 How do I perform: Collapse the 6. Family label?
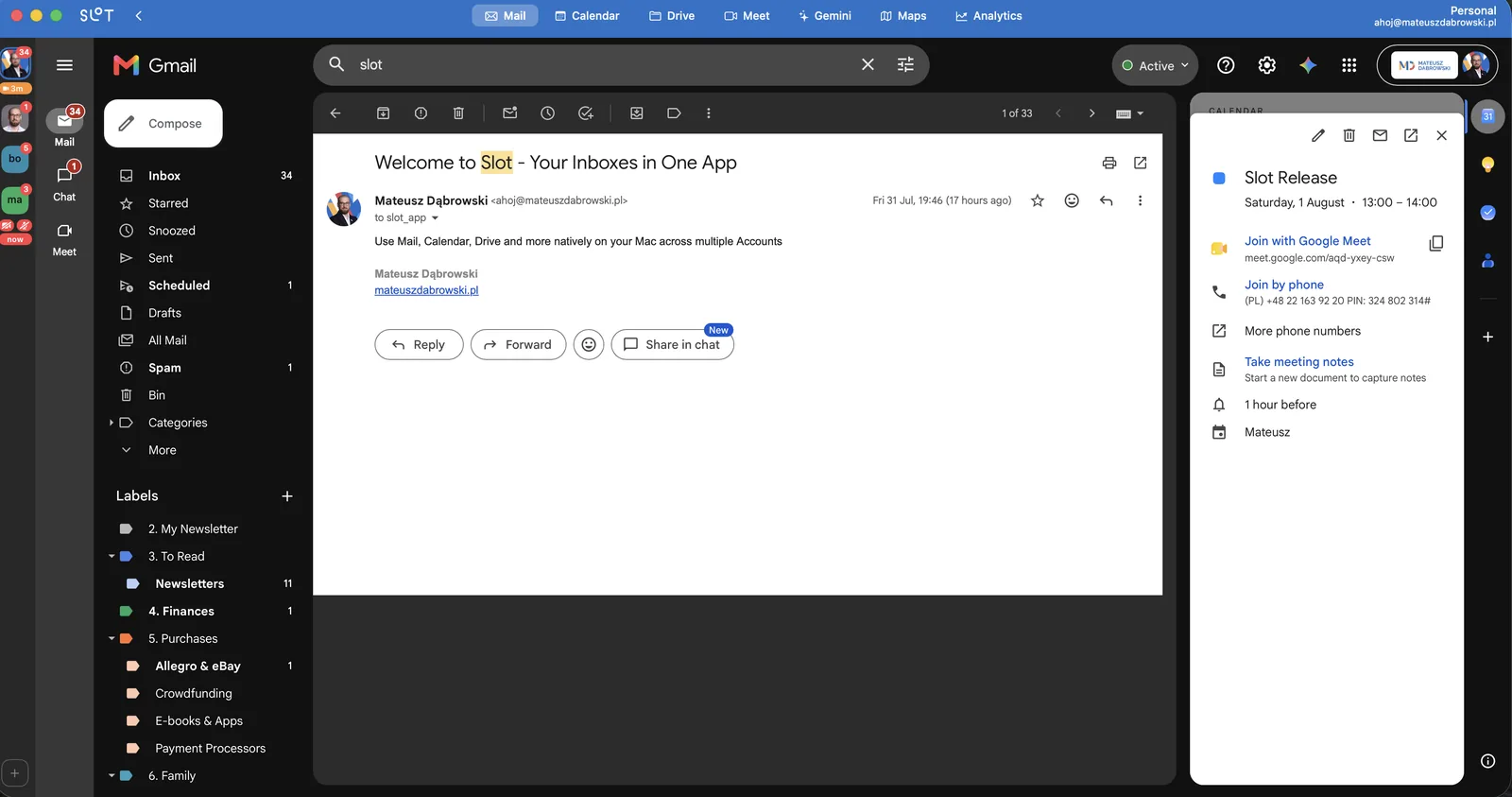click(112, 776)
